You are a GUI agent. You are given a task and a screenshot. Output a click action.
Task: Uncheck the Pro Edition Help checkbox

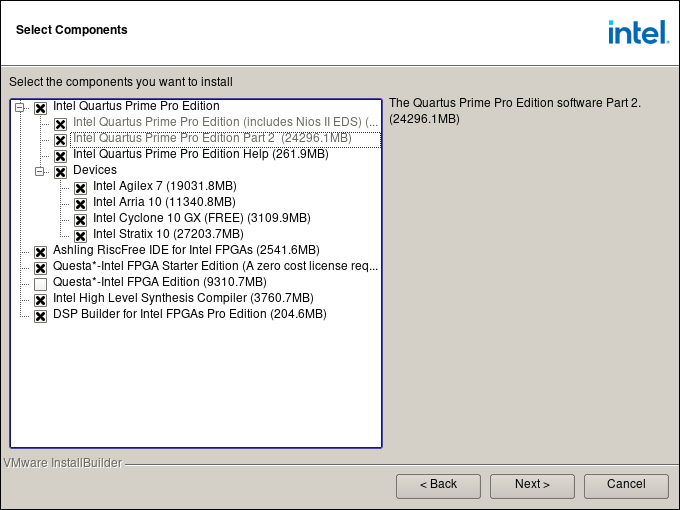(x=60, y=156)
